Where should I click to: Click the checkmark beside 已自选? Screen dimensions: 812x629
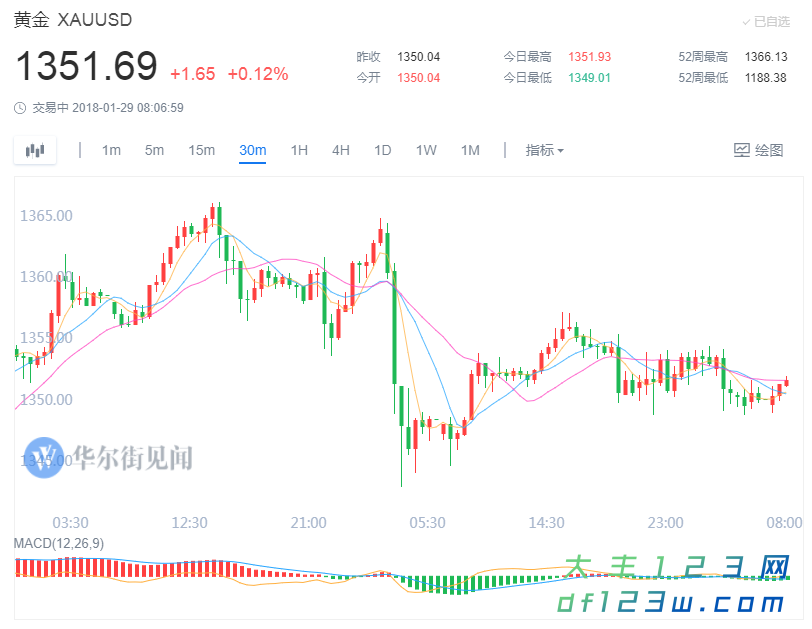(746, 21)
